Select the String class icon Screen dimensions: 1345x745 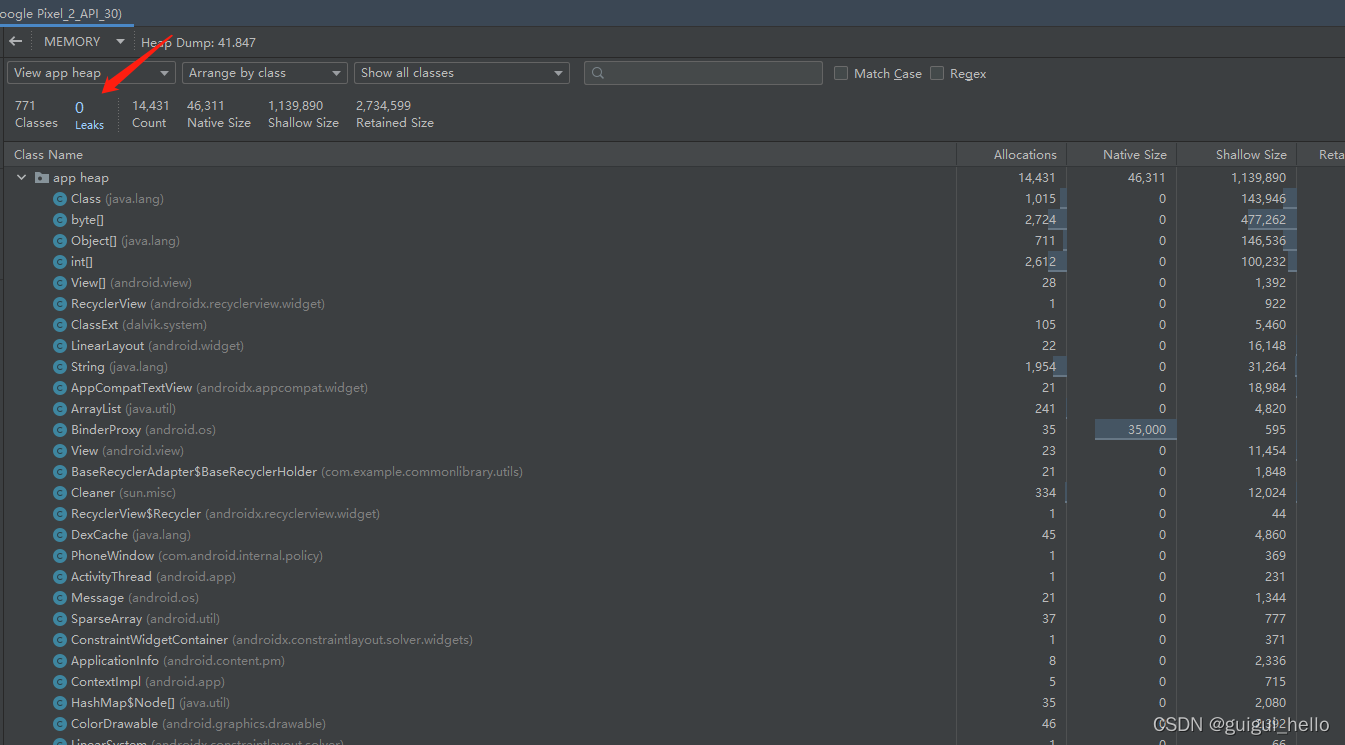click(60, 367)
